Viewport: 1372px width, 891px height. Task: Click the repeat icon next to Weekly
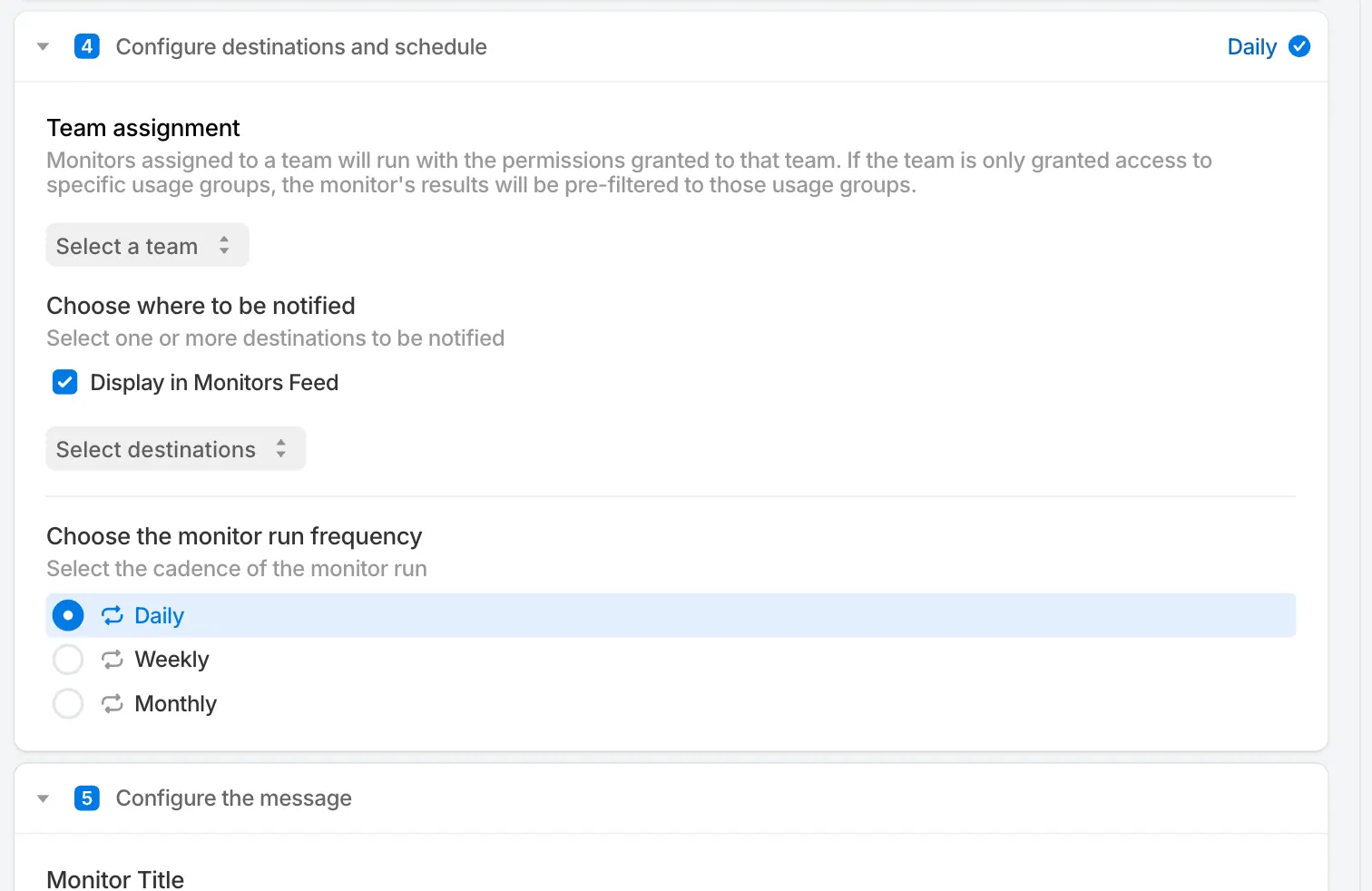113,660
